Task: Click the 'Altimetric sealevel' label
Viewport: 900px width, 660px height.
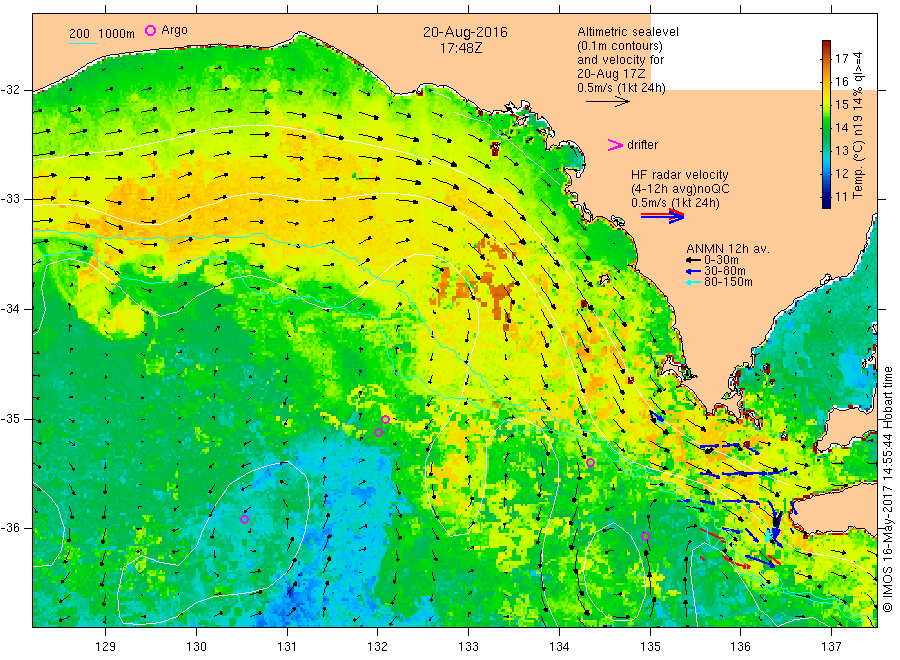Action: click(628, 32)
